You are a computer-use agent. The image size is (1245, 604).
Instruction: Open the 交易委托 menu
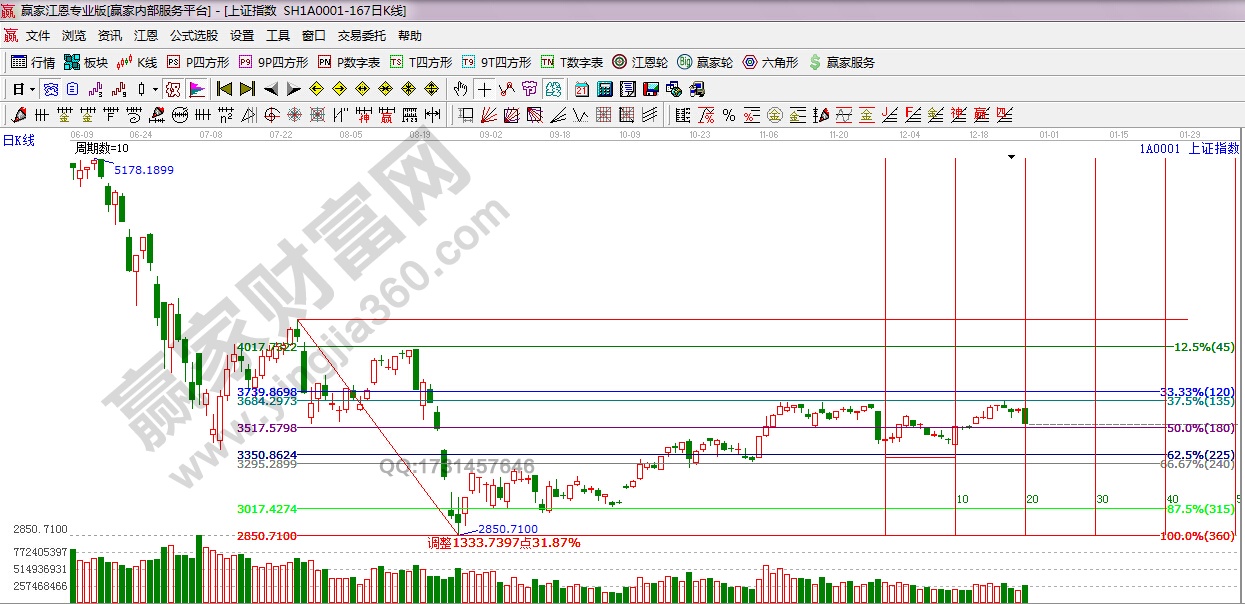tap(361, 36)
